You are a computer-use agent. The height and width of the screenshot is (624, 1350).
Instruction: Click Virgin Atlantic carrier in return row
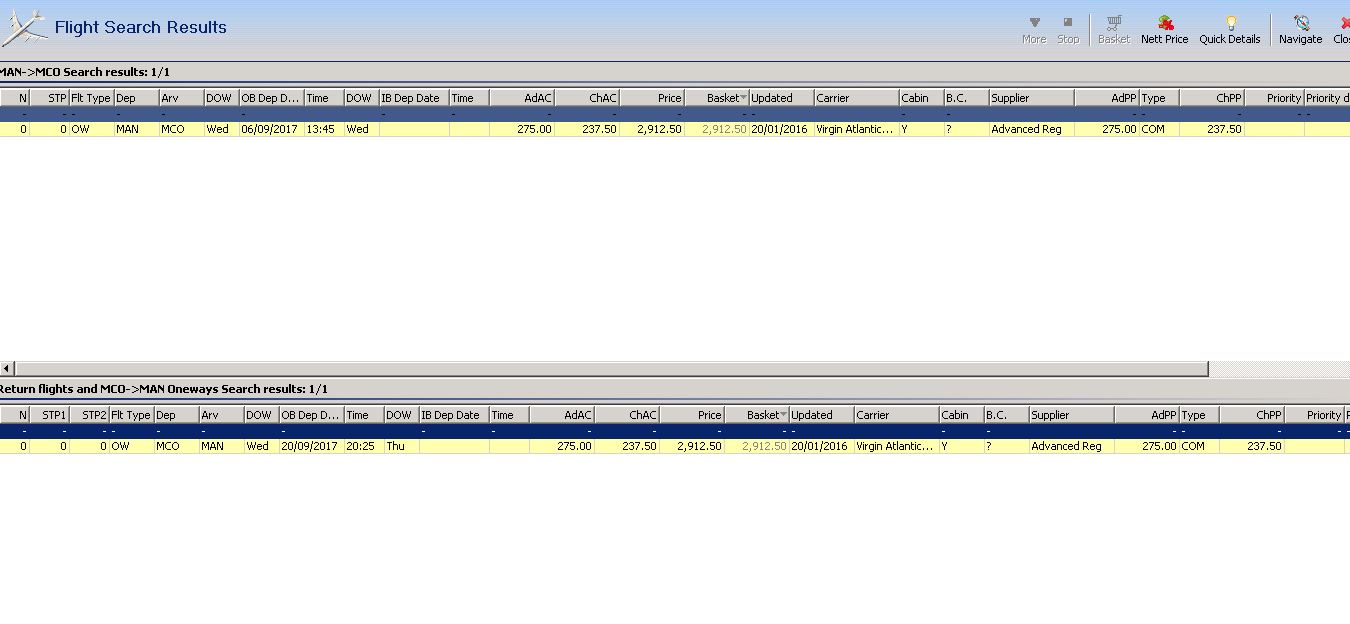coord(896,446)
